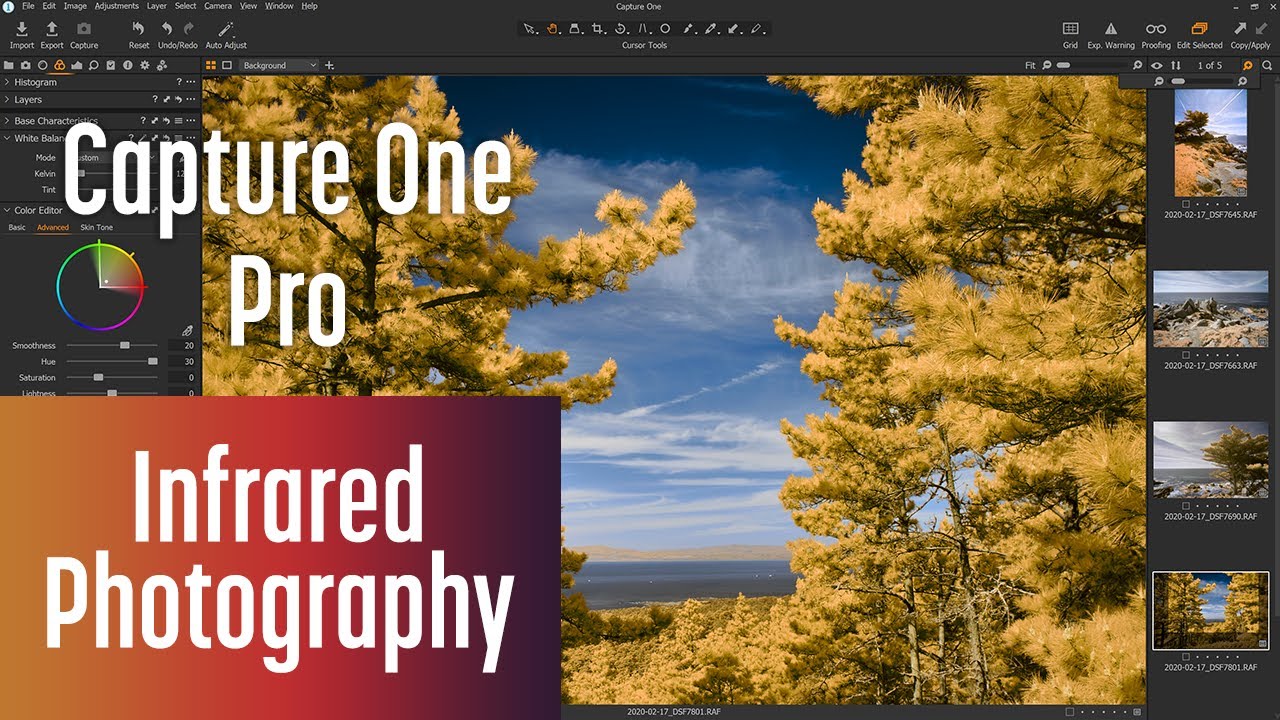The height and width of the screenshot is (720, 1280).
Task: Click the color editor eyedropper picker
Action: click(186, 330)
